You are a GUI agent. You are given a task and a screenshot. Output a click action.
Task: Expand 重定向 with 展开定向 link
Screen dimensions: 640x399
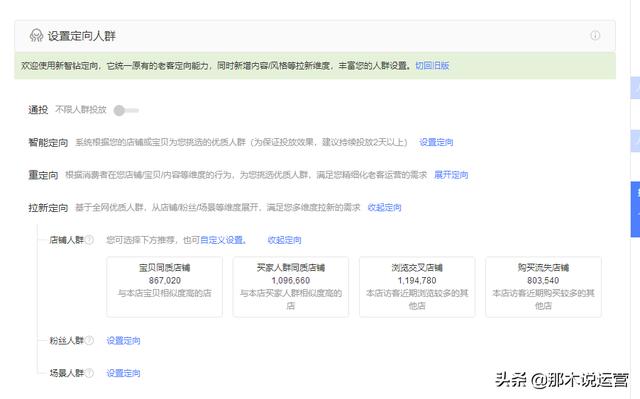click(451, 175)
